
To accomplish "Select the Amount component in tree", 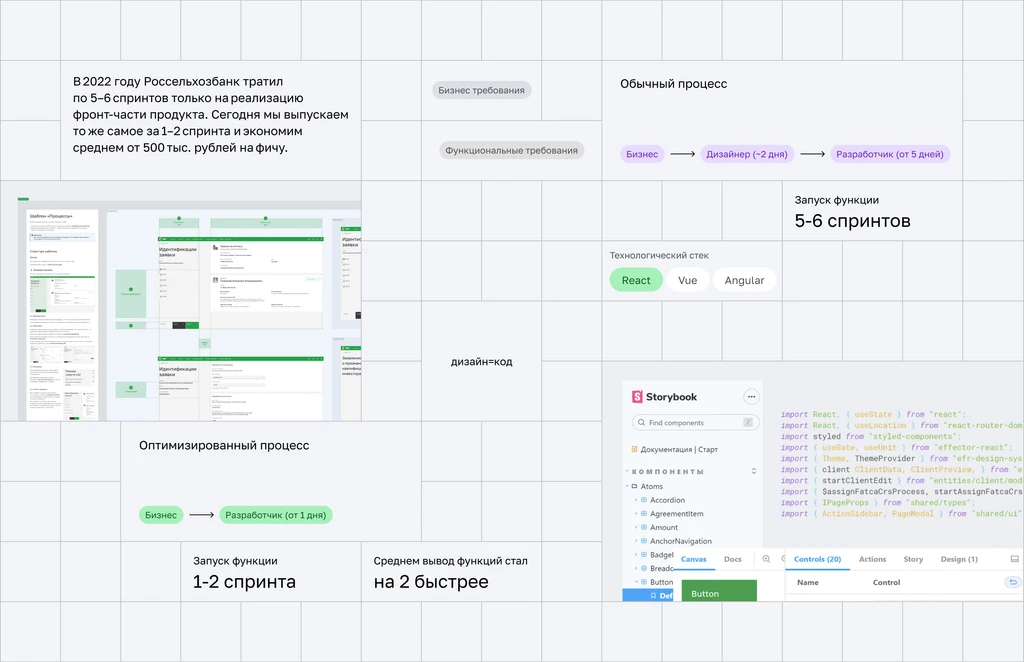I will (663, 527).
